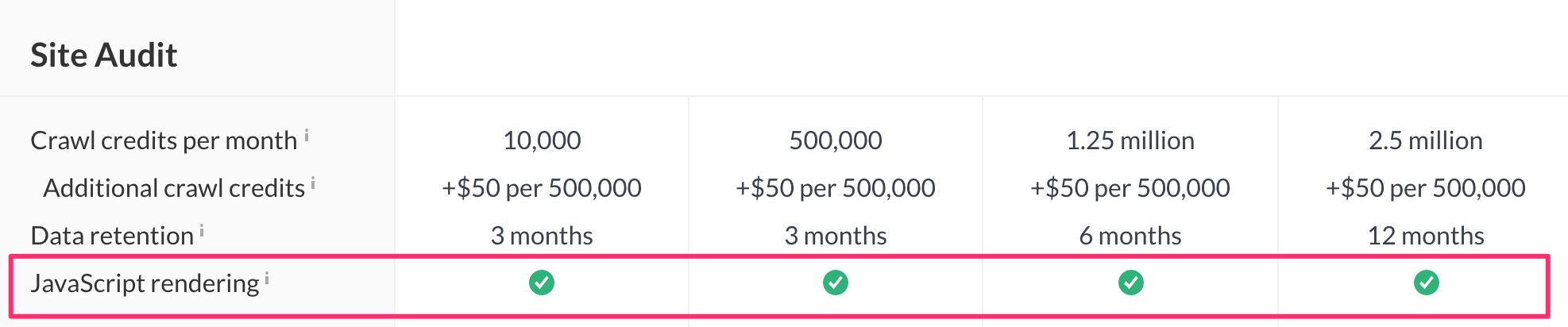The image size is (1568, 327).
Task: Click the 2.5 million crawl credits value
Action: 1426,140
